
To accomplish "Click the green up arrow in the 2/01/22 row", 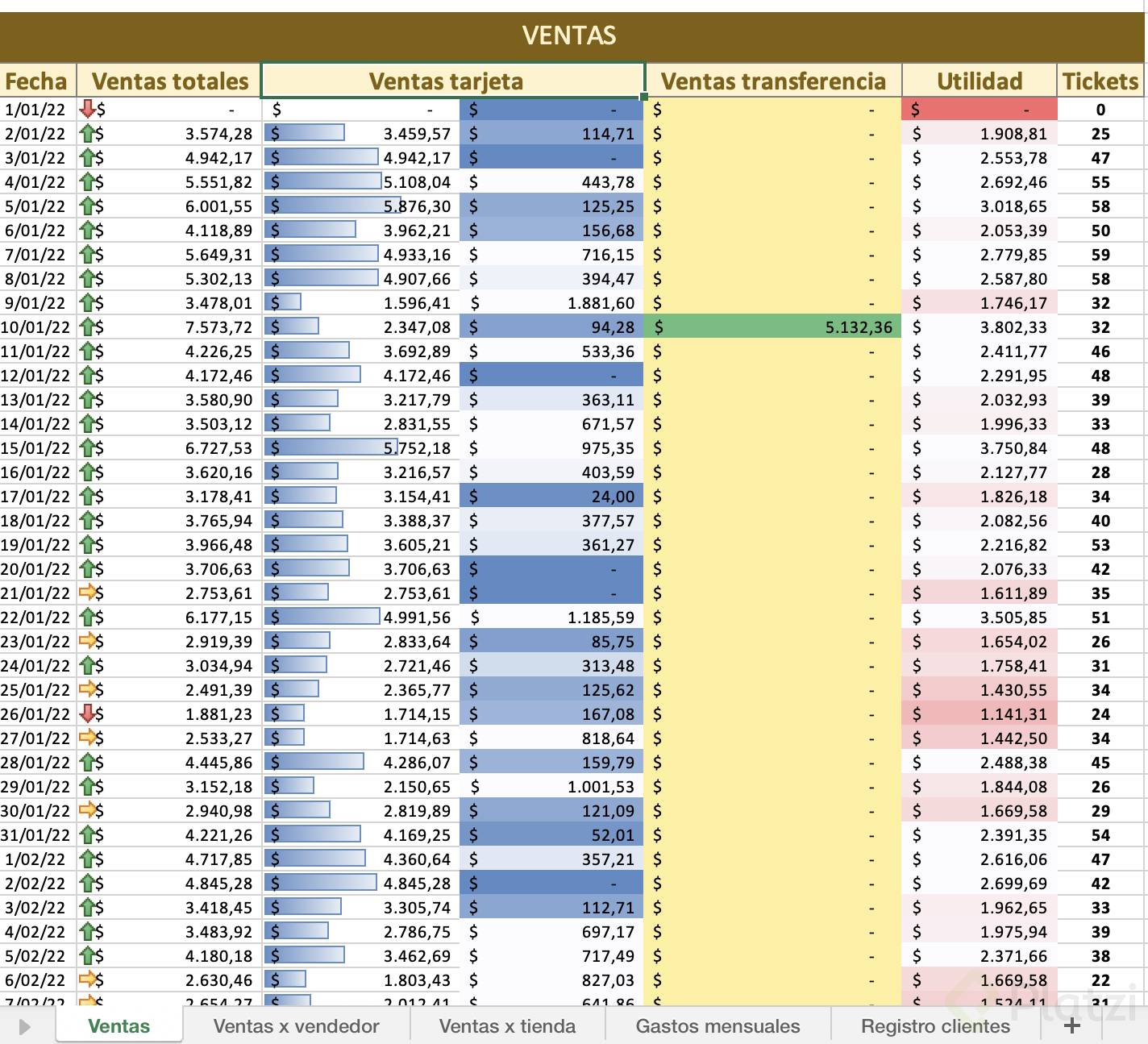I will pyautogui.click(x=88, y=133).
